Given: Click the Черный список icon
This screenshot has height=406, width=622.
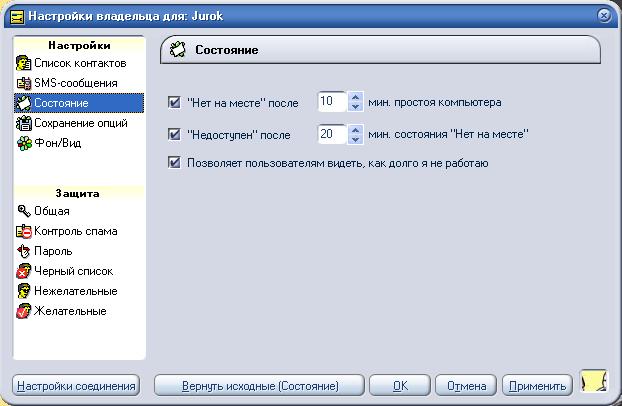Looking at the screenshot, I should tap(24, 272).
